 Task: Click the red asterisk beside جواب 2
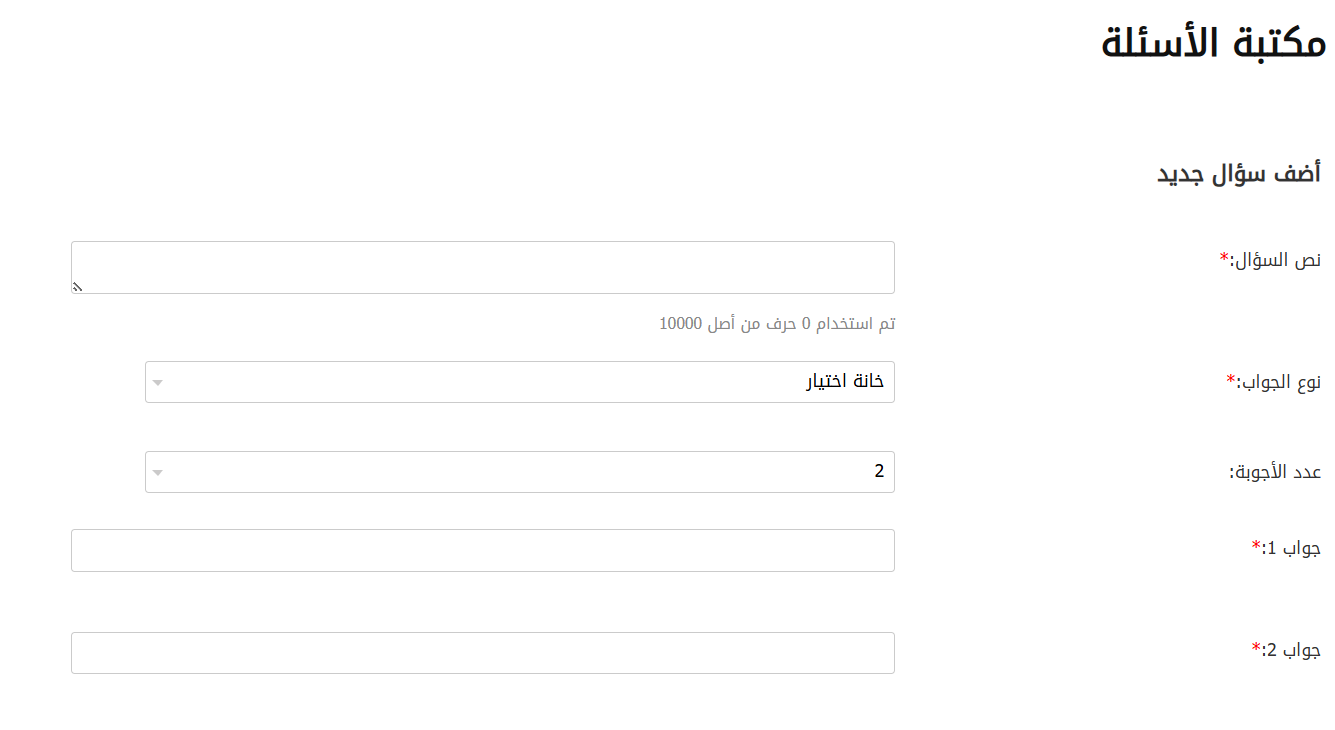(x=1256, y=648)
